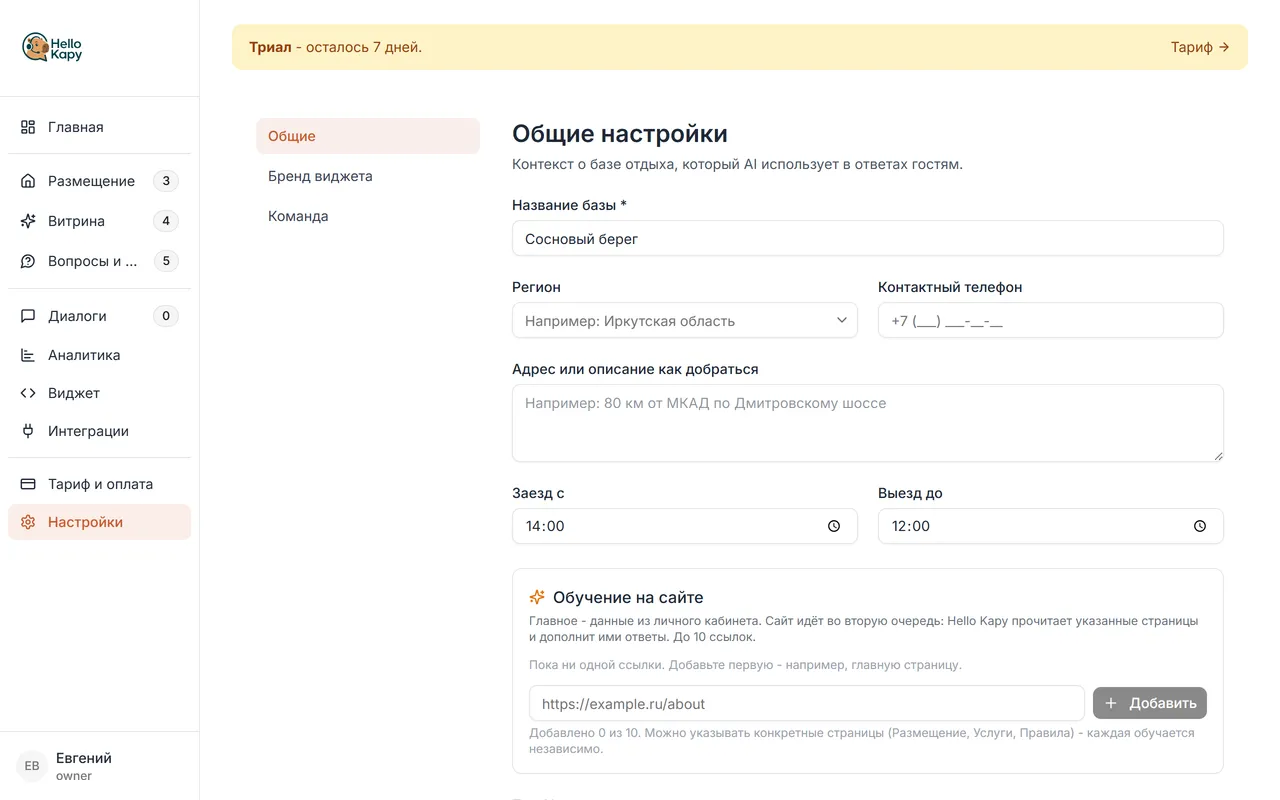The height and width of the screenshot is (800, 1280).
Task: Click the Hello Kapy capybara logo
Action: [x=52, y=48]
